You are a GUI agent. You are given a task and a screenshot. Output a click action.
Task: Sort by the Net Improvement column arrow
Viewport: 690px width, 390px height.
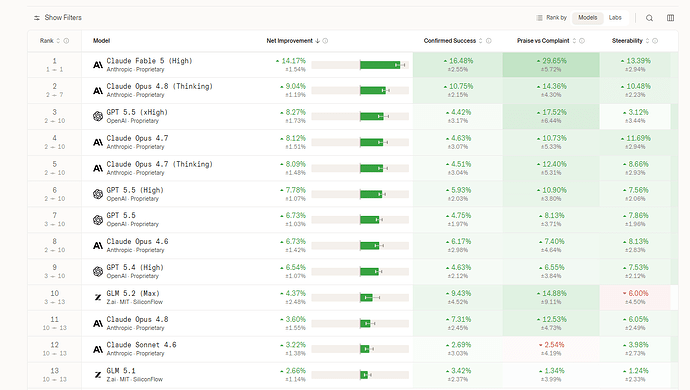tap(317, 41)
